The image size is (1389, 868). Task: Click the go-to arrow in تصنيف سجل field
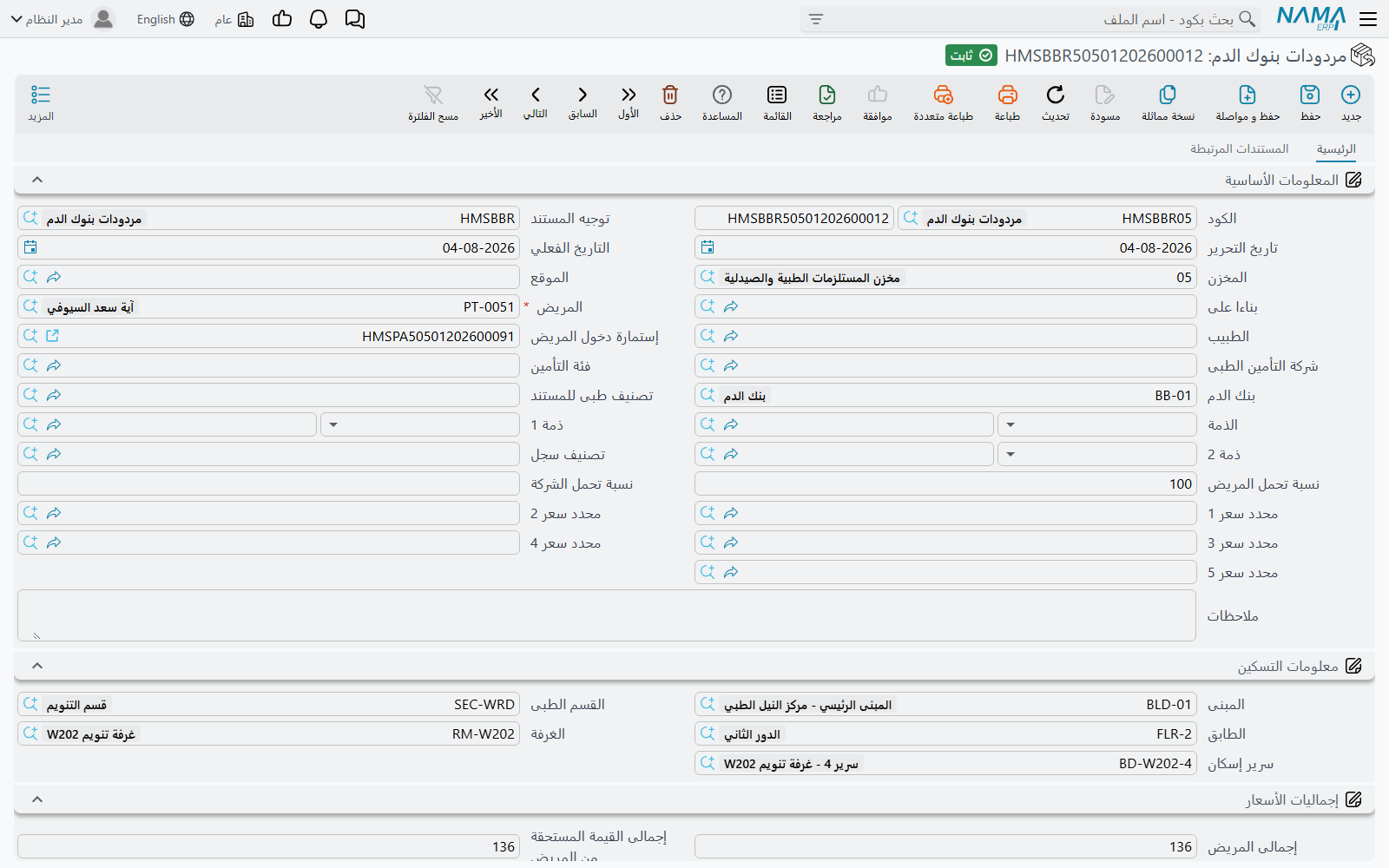(x=54, y=454)
